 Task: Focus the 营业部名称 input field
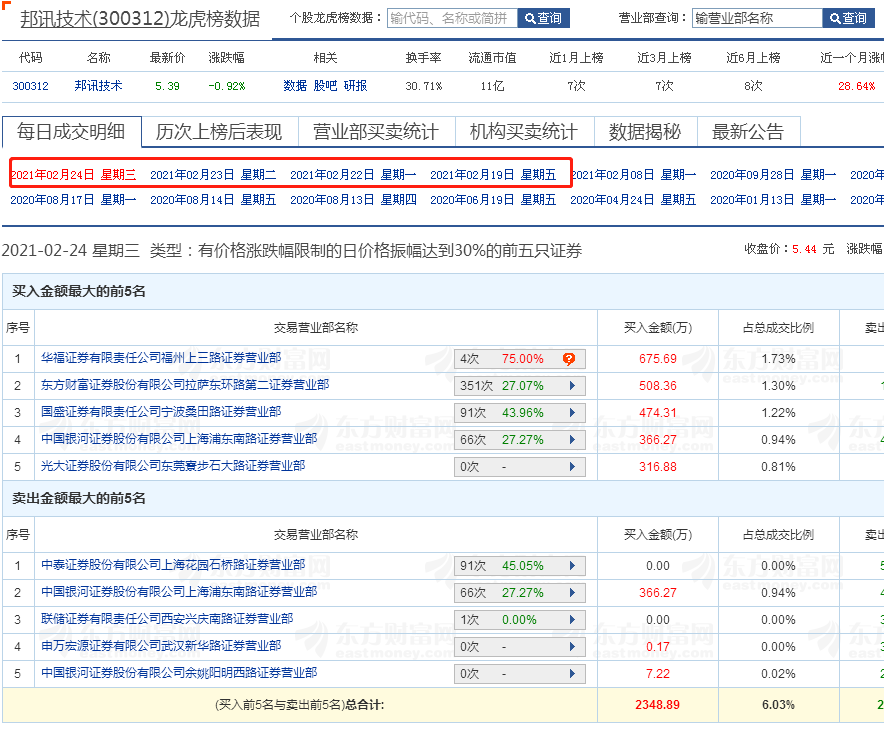point(757,18)
